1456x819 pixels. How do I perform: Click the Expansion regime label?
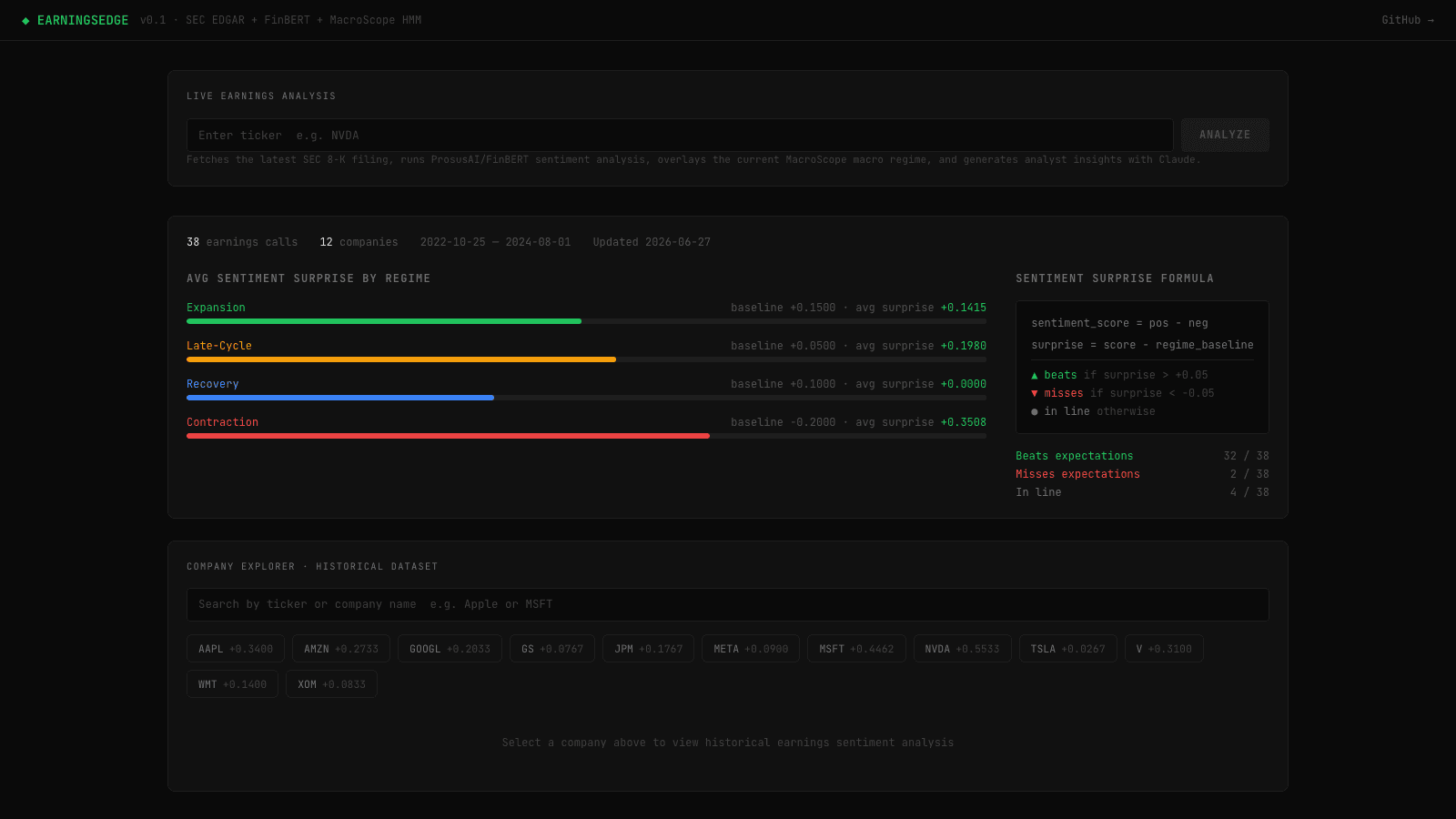216,308
